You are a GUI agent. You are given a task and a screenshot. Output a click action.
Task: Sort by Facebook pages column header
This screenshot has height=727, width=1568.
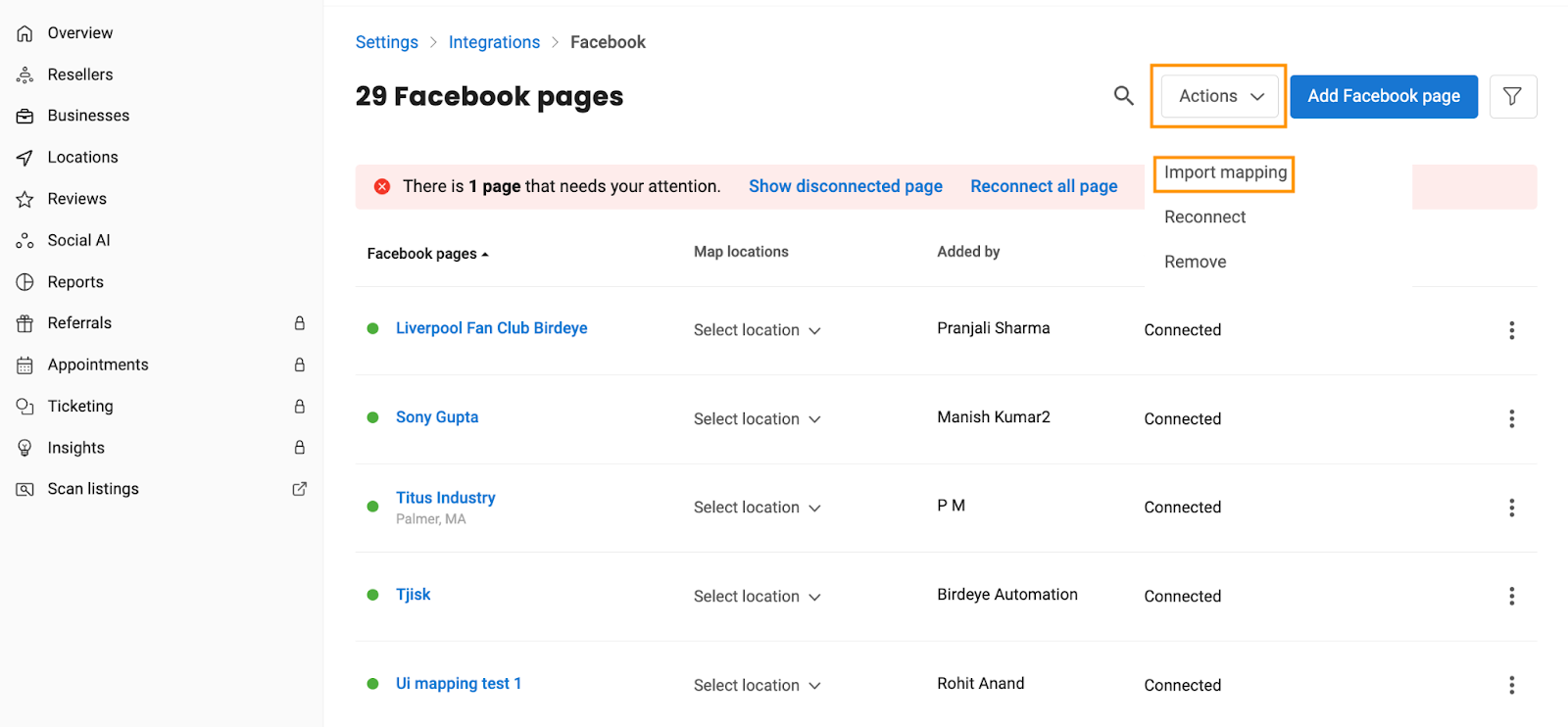pyautogui.click(x=427, y=254)
